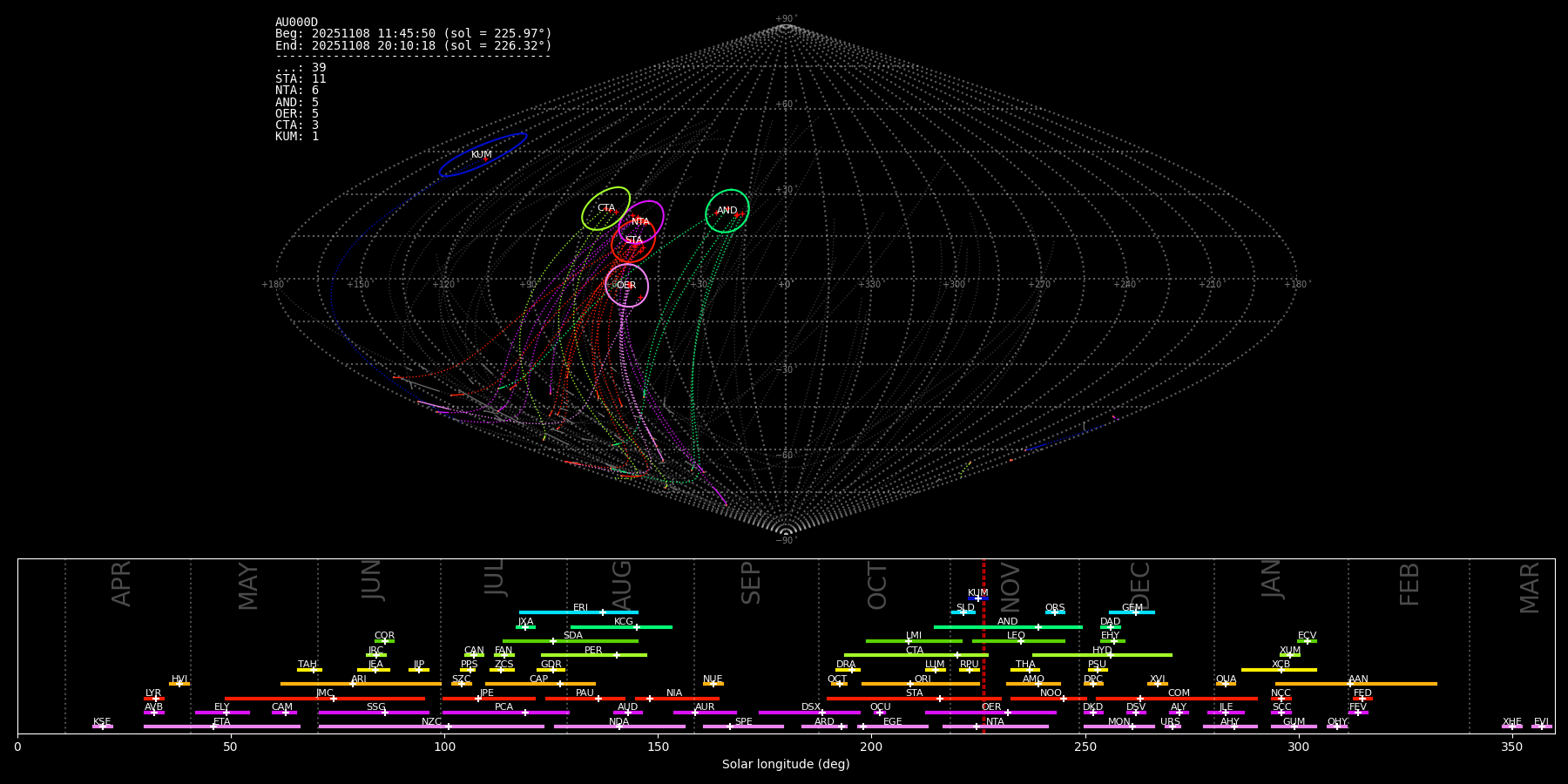Screen dimensions: 1568x784
Task: Select the QUA shower label
Action: 1226,679
